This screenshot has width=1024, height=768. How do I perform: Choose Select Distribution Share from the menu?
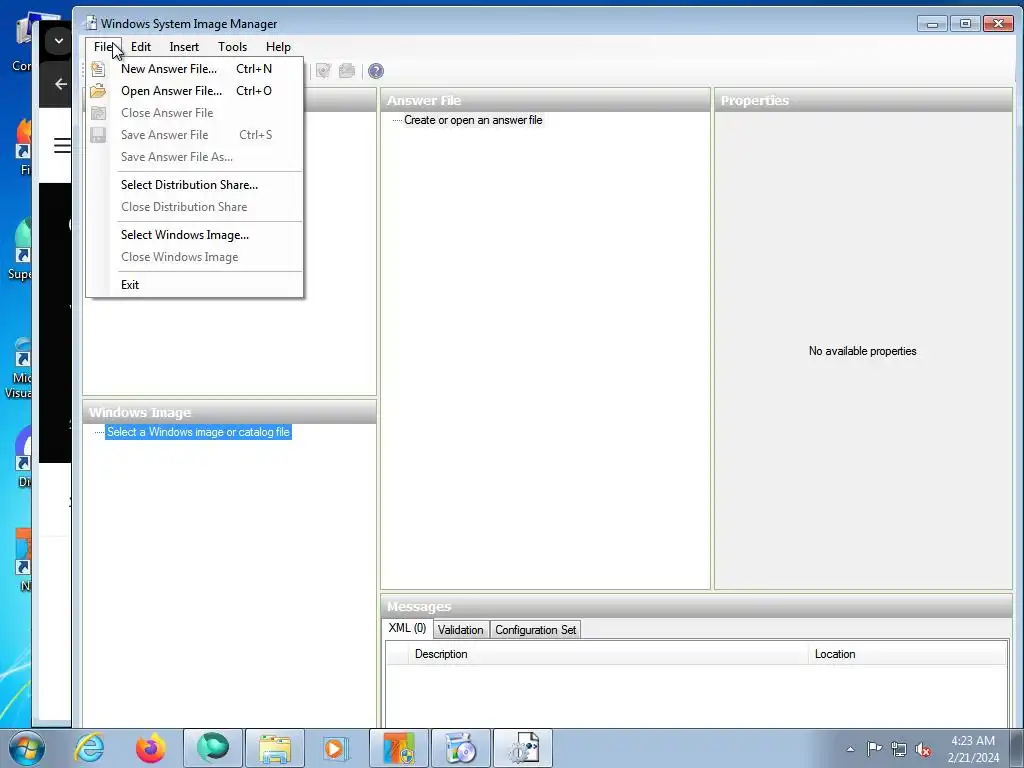(195, 185)
